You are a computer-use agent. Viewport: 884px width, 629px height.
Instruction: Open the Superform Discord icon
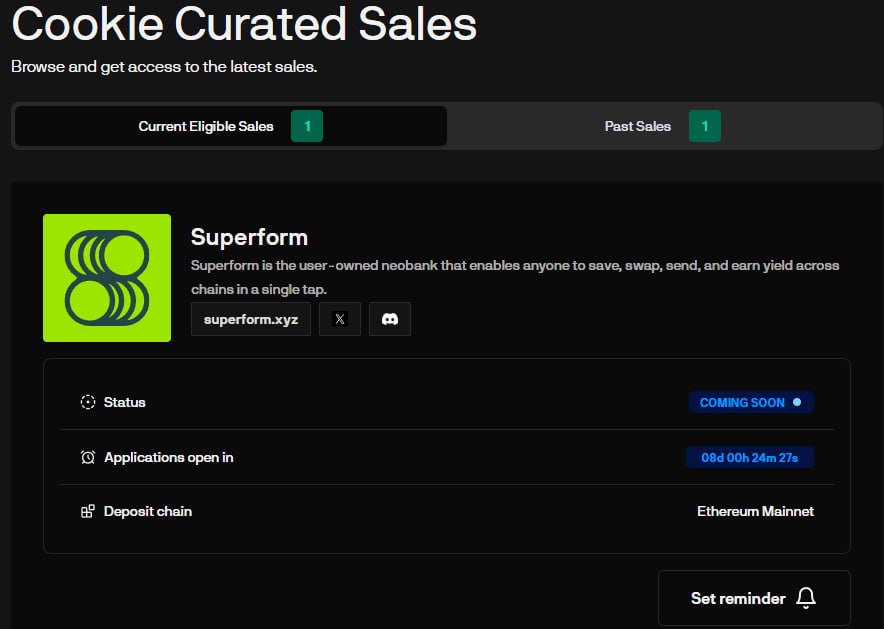click(390, 319)
